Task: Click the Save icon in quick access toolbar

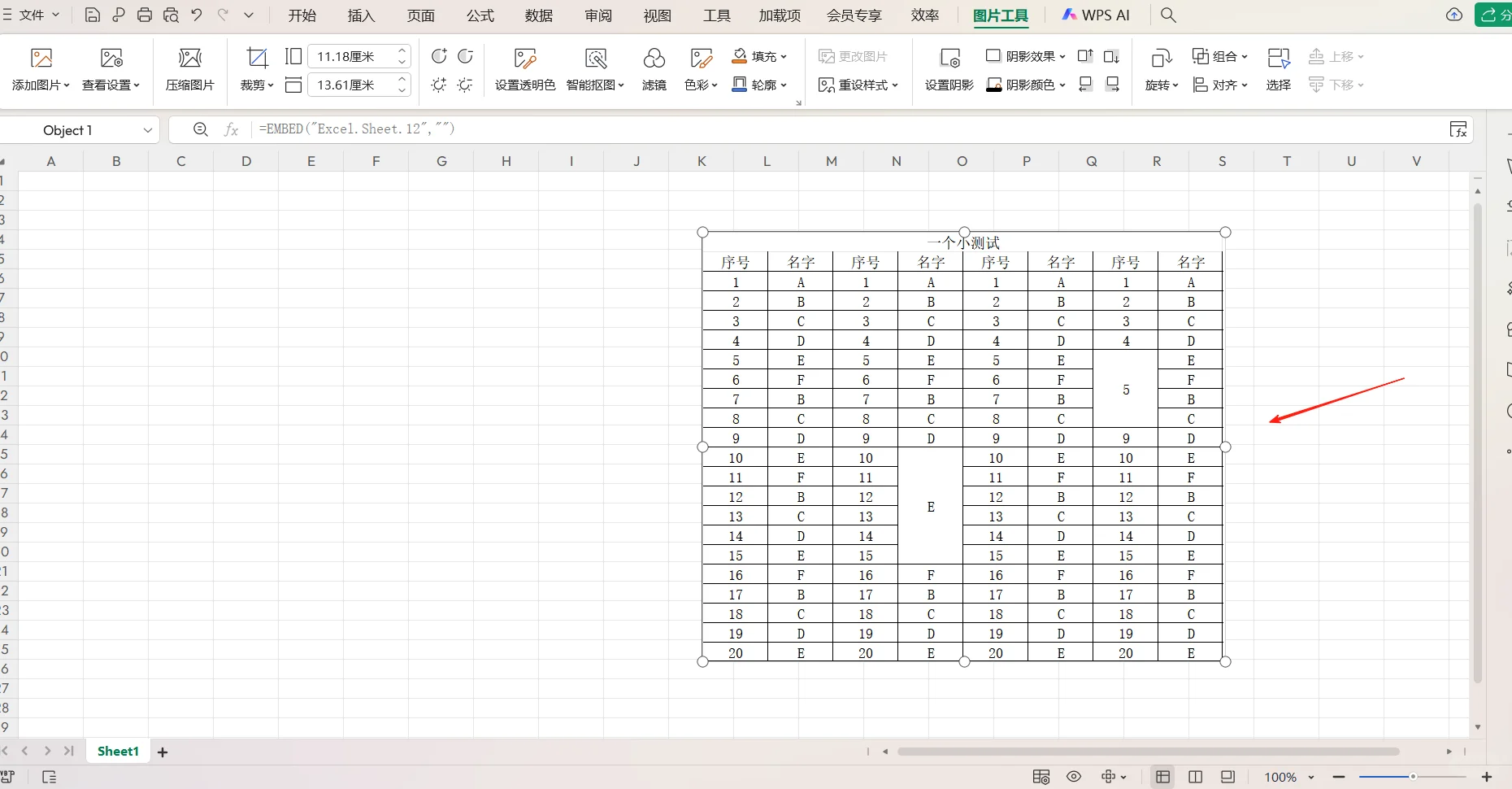Action: point(93,15)
